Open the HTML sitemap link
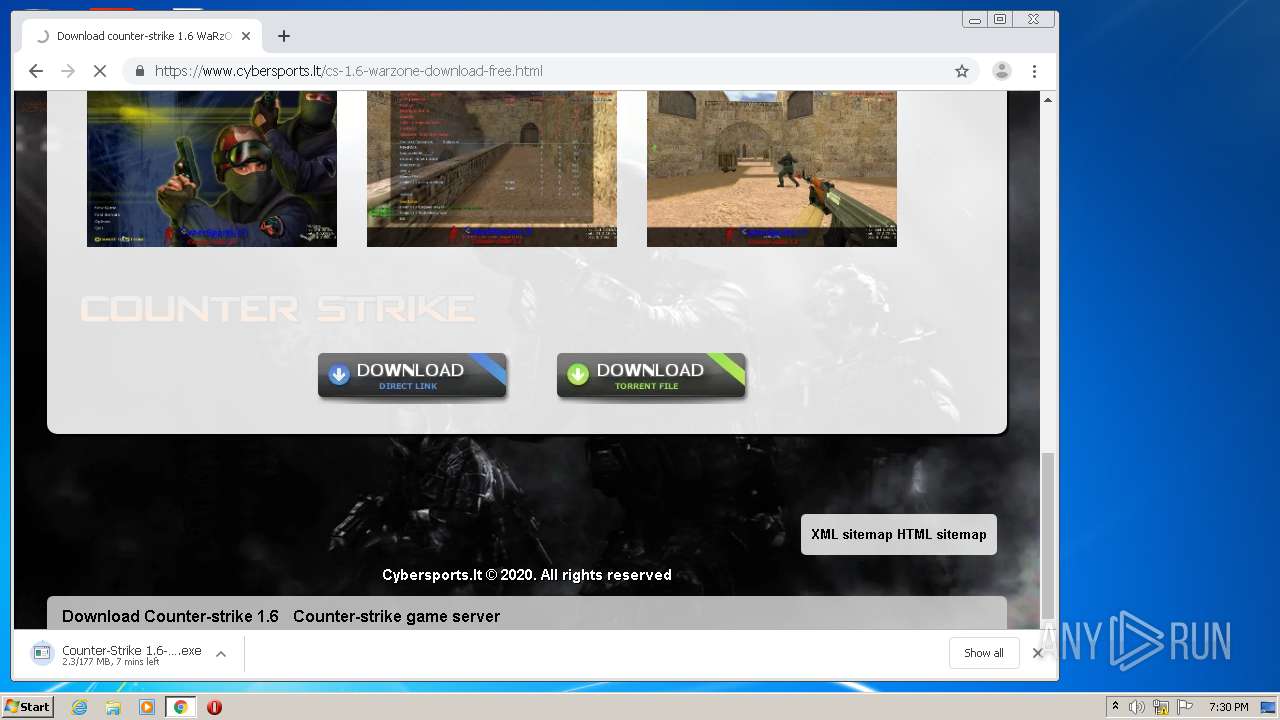This screenshot has height=720, width=1280. coord(942,534)
